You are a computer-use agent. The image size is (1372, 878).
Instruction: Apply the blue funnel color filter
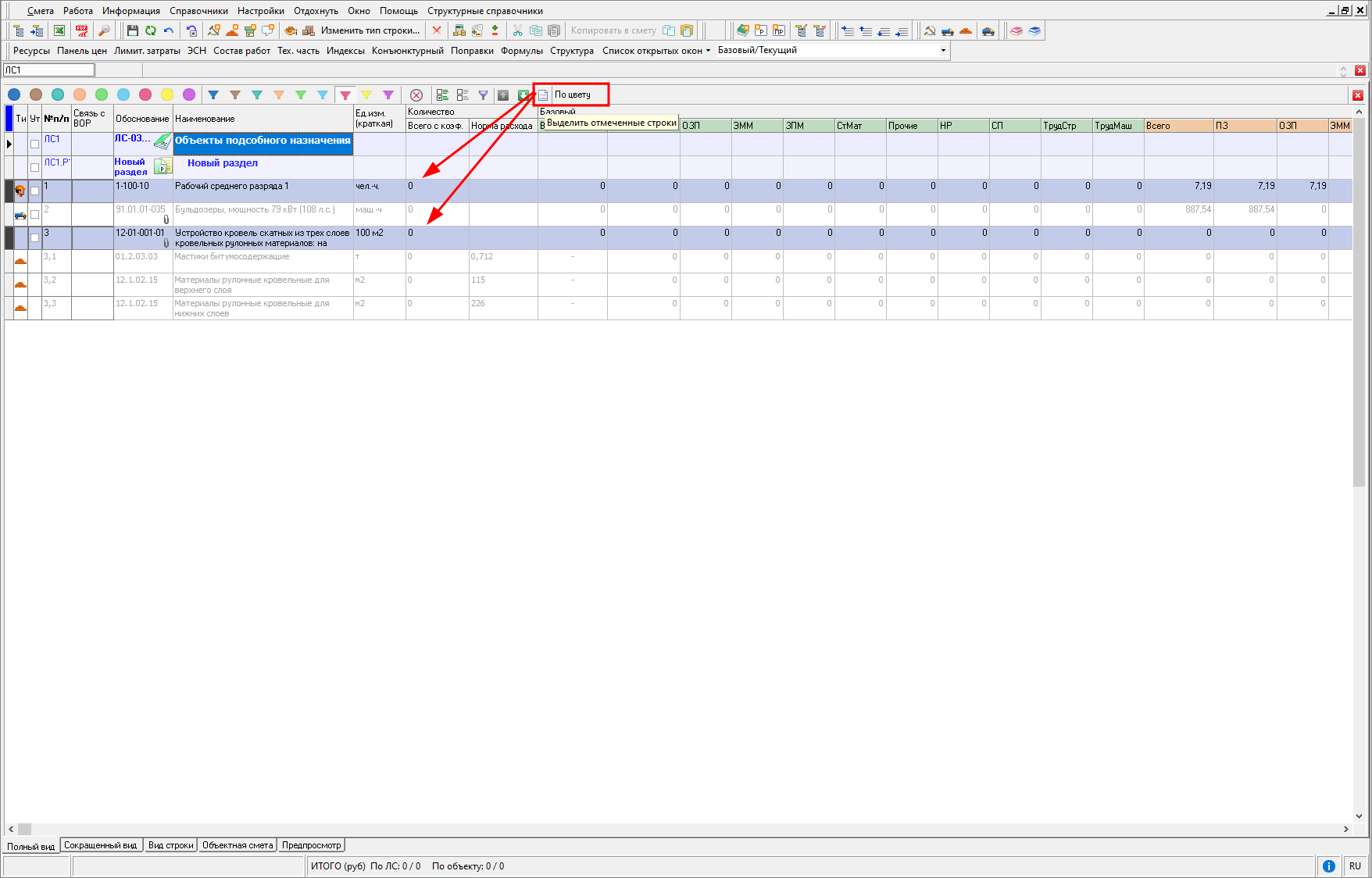(213, 95)
